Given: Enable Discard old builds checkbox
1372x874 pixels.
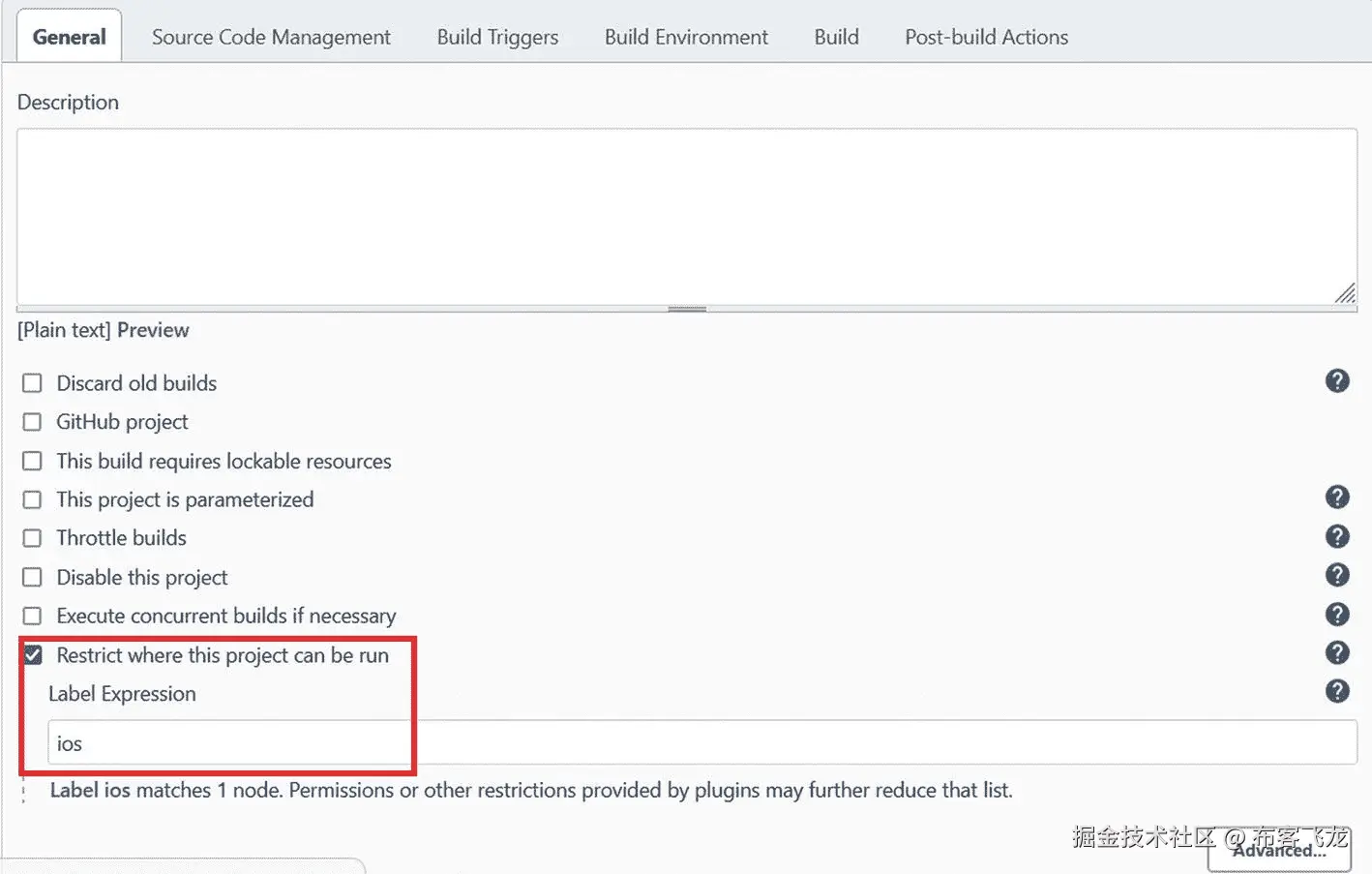Looking at the screenshot, I should pos(32,383).
